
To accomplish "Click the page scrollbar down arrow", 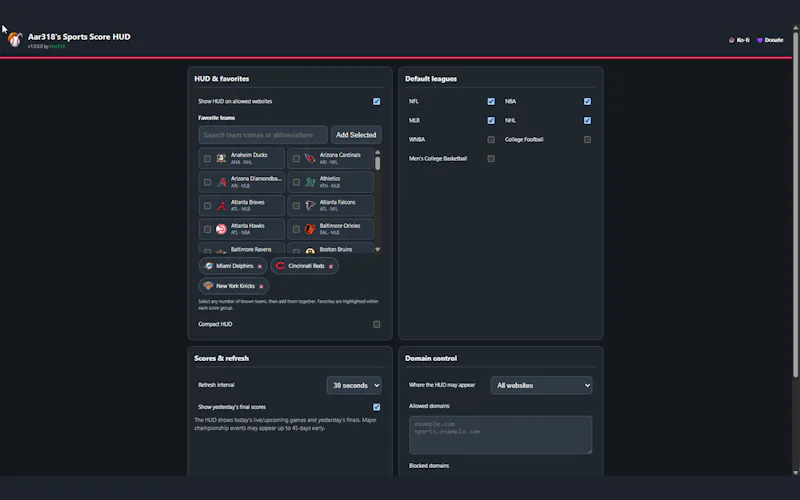I will click(x=795, y=472).
